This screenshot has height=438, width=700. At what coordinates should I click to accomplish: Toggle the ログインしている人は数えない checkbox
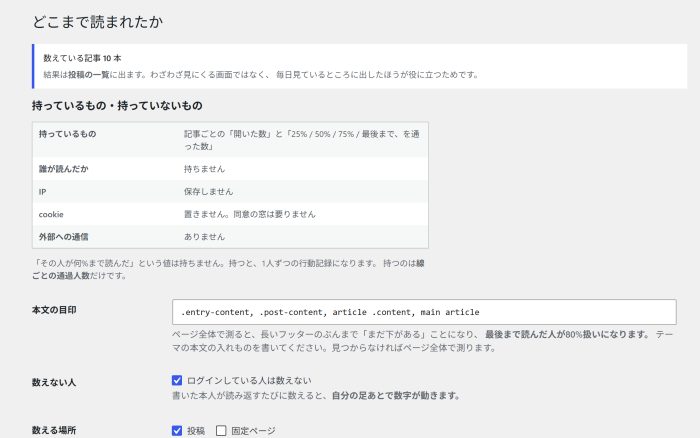[x=177, y=380]
